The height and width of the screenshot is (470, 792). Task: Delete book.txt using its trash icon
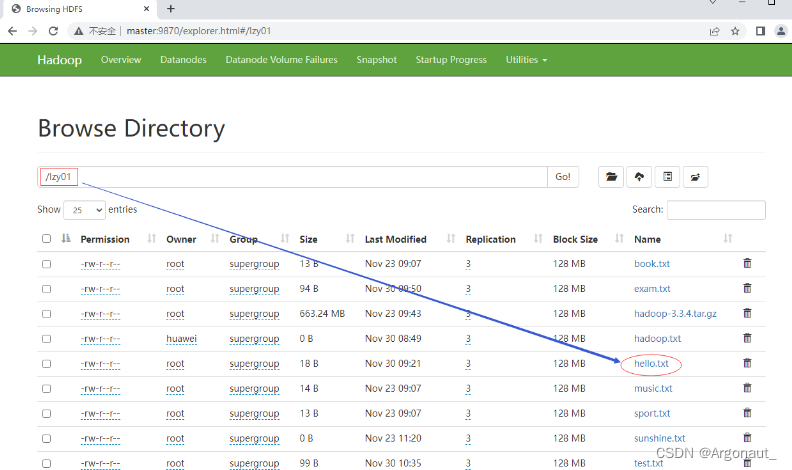[x=746, y=264]
